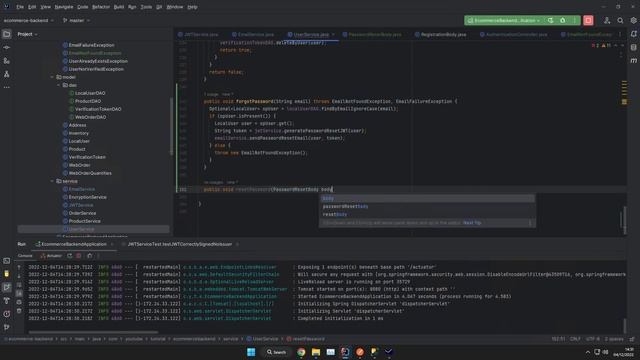
Task: Click project tree vertical scrollbar
Action: pyautogui.click(x=171, y=127)
